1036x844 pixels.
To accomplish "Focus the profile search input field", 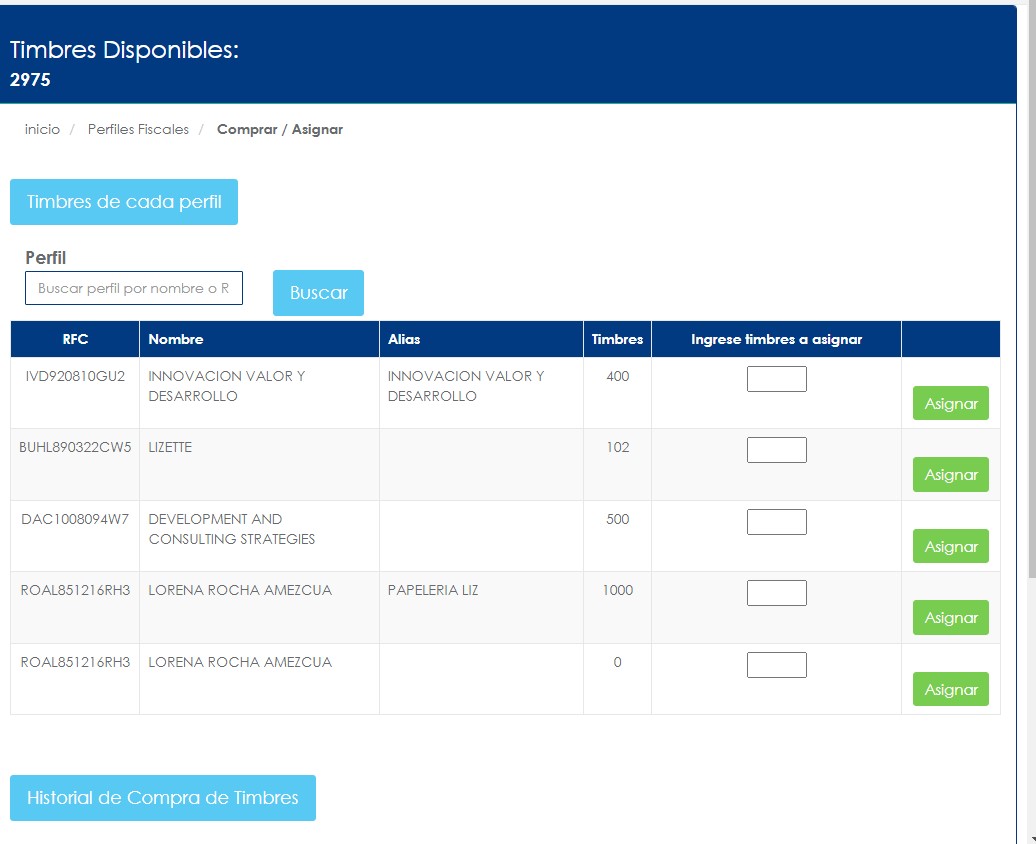I will click(x=134, y=288).
